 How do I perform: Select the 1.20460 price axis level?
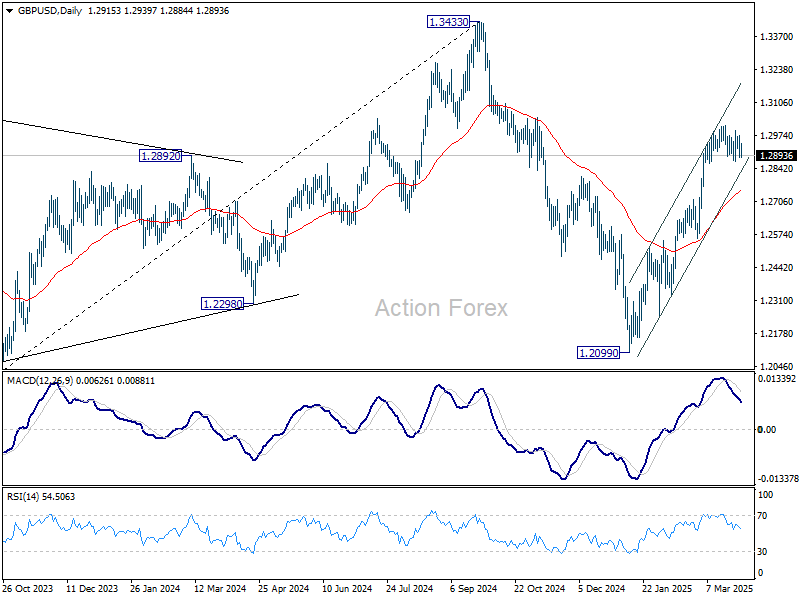tap(777, 366)
